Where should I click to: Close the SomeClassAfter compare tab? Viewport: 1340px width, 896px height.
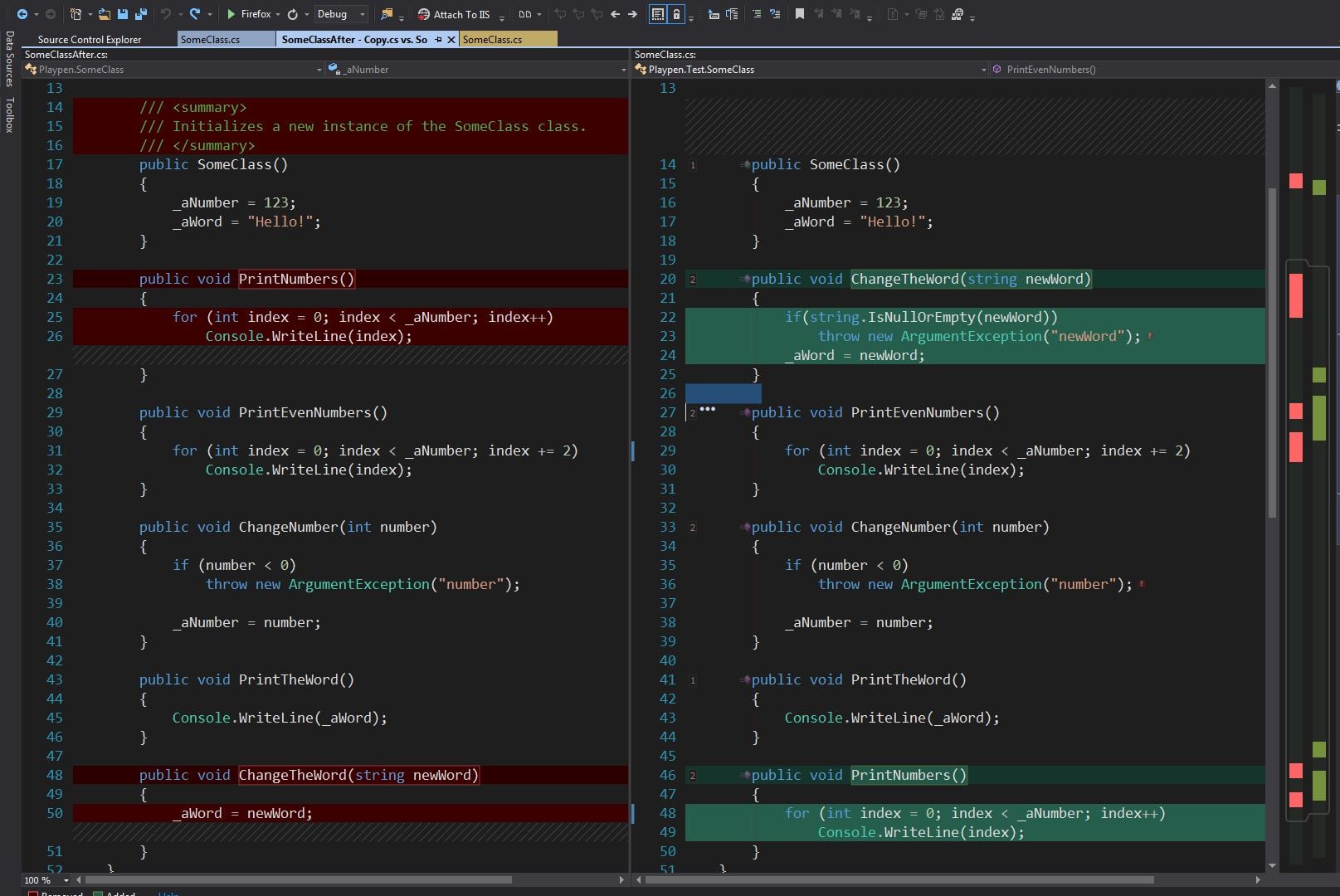pyautogui.click(x=451, y=39)
